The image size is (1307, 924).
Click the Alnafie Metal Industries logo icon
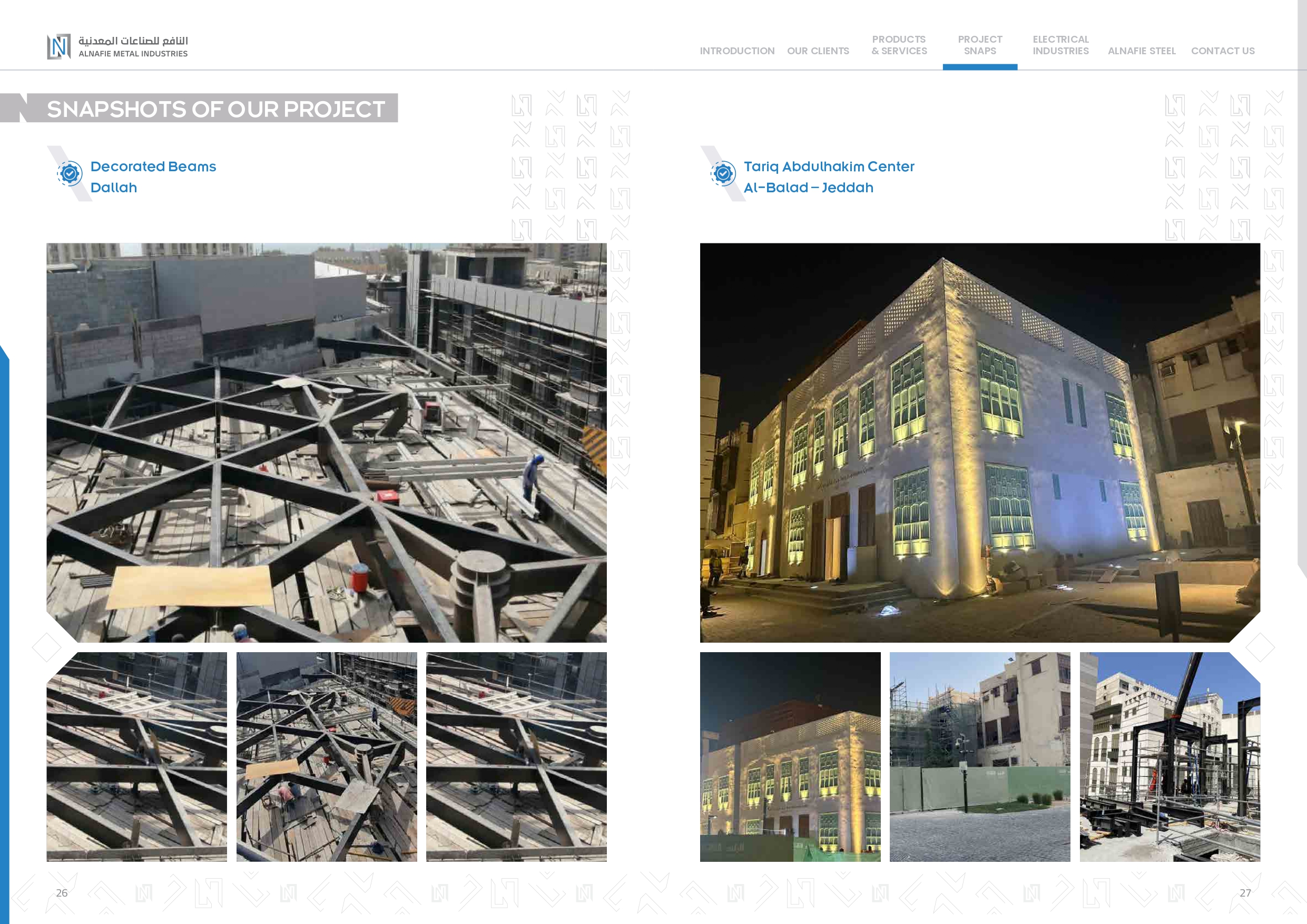pyautogui.click(x=58, y=47)
